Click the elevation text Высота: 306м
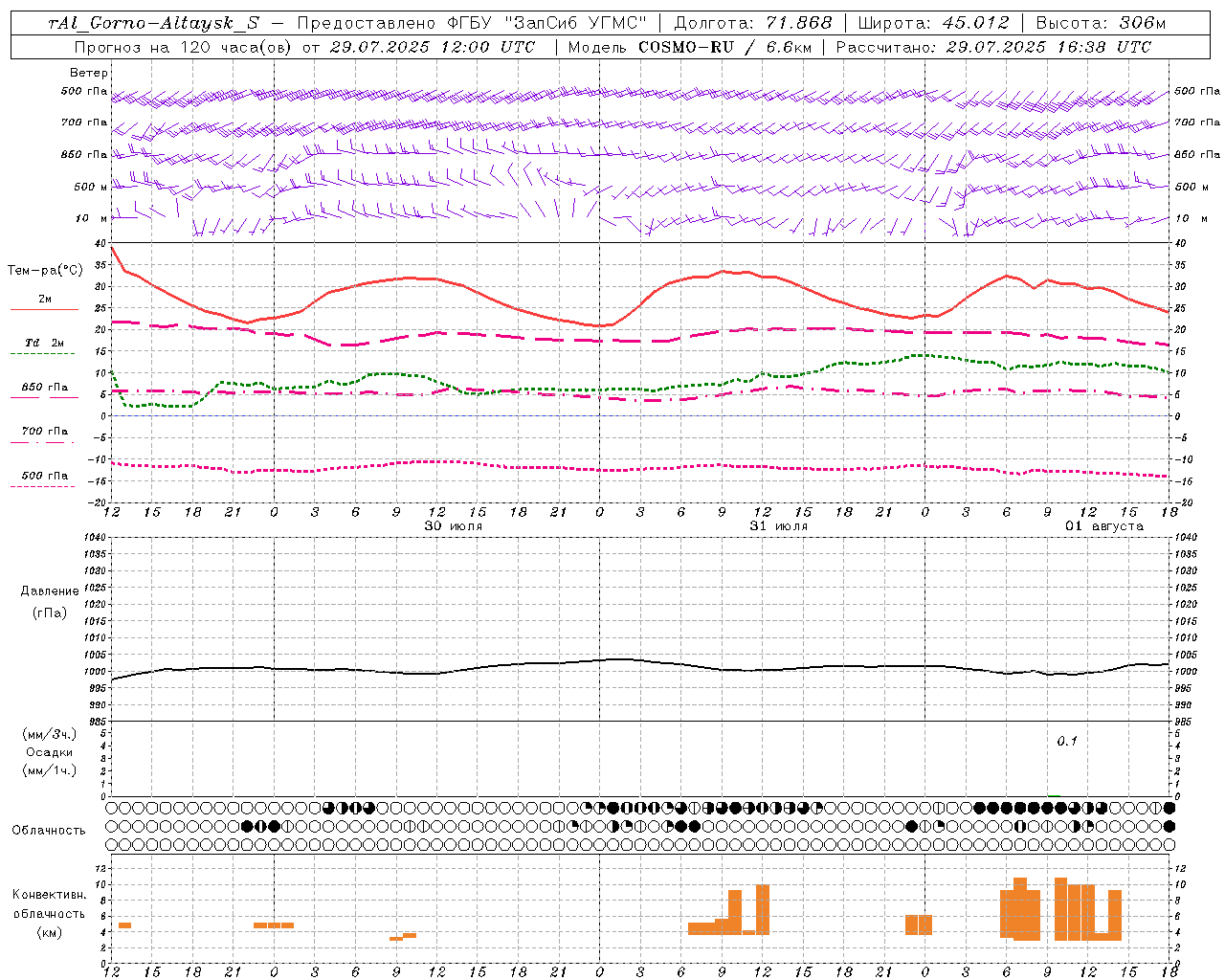Viewport: 1225px width, 980px height. tap(1102, 23)
